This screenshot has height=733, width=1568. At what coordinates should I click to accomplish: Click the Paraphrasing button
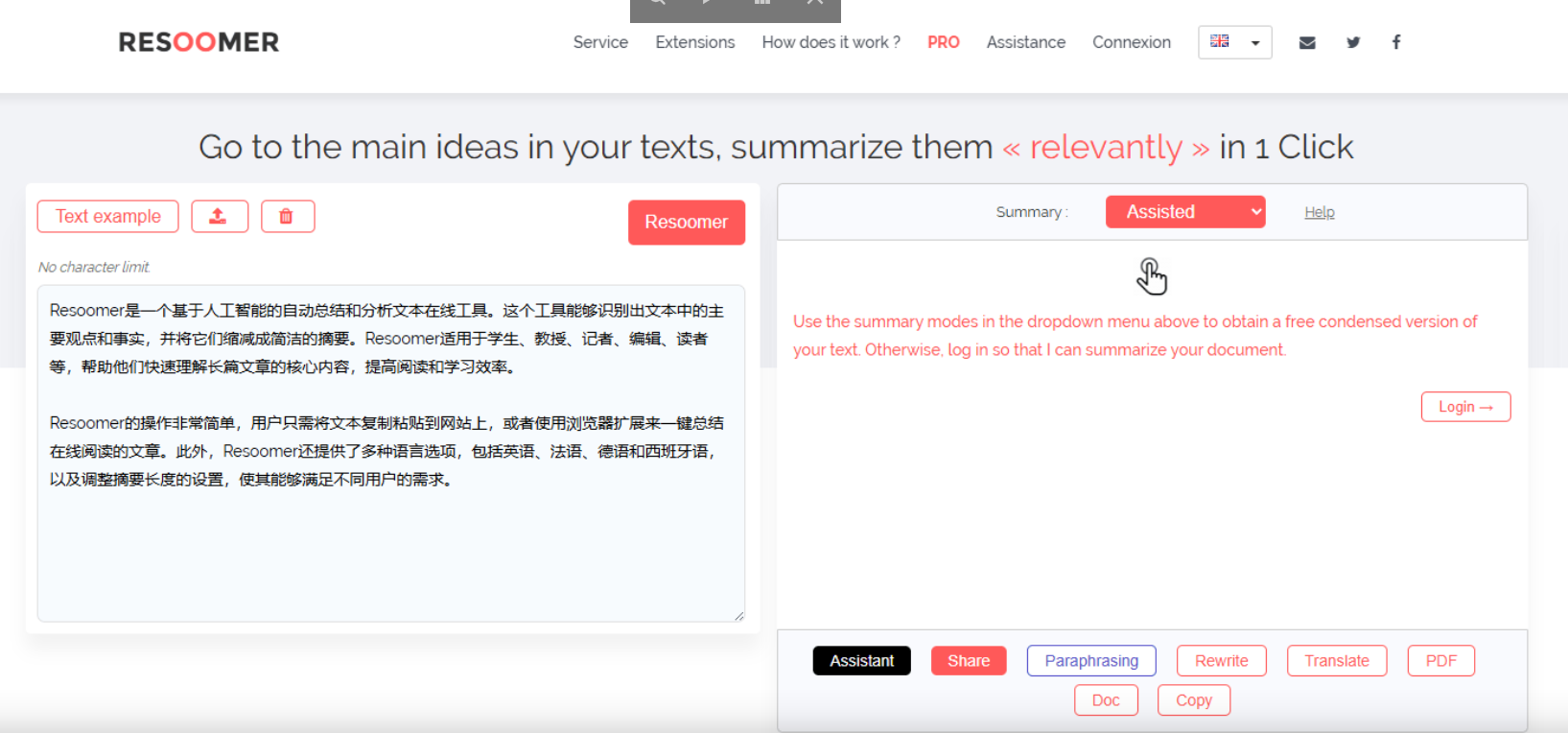coord(1091,661)
